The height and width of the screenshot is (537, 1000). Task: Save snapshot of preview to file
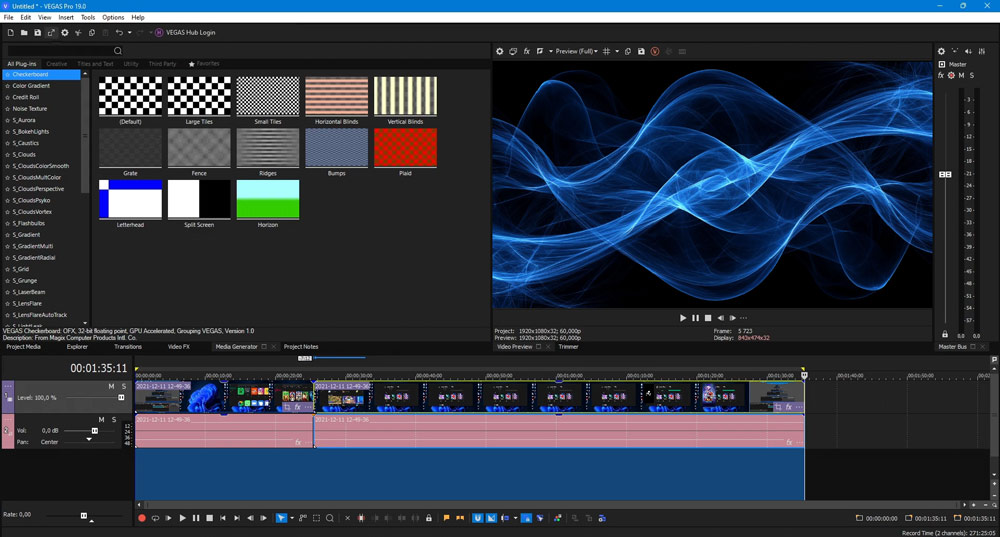641,51
